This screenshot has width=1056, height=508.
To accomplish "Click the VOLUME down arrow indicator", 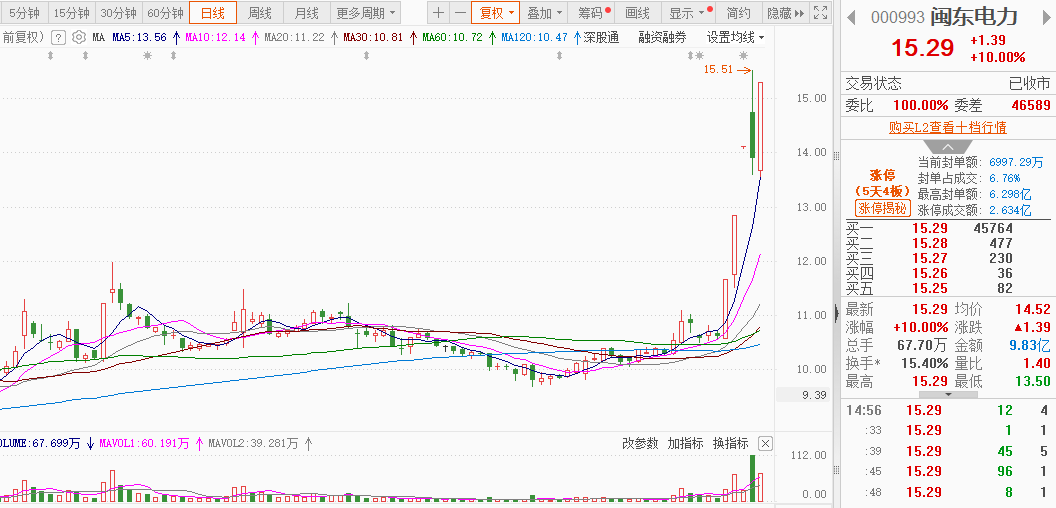I will [x=90, y=443].
